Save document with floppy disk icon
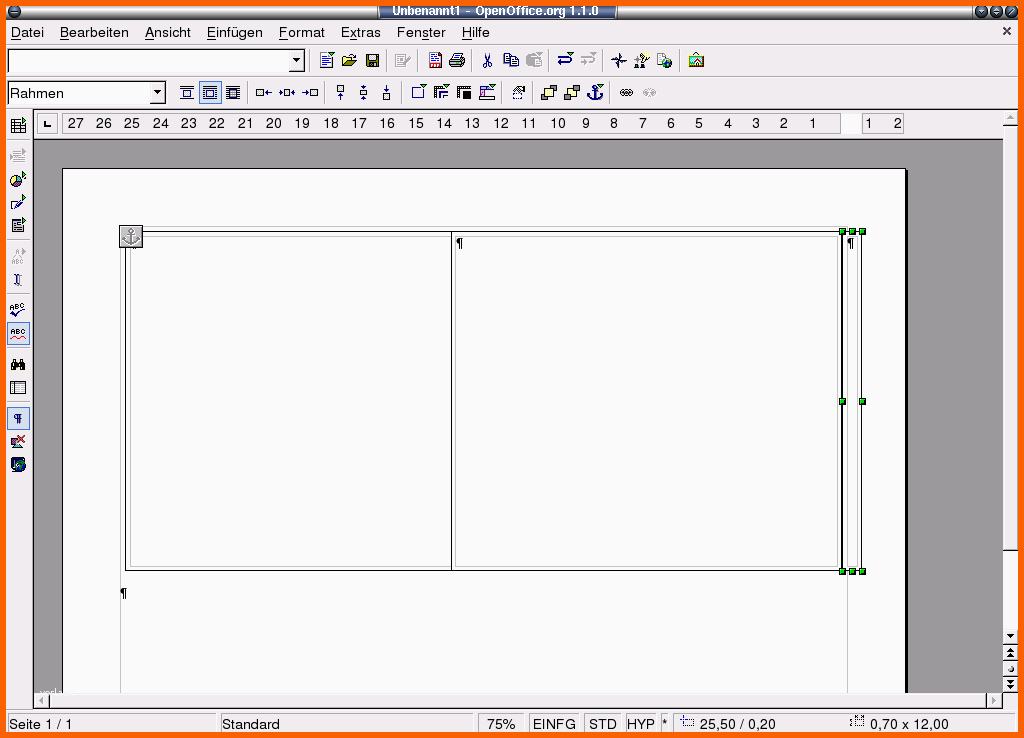 click(x=372, y=61)
